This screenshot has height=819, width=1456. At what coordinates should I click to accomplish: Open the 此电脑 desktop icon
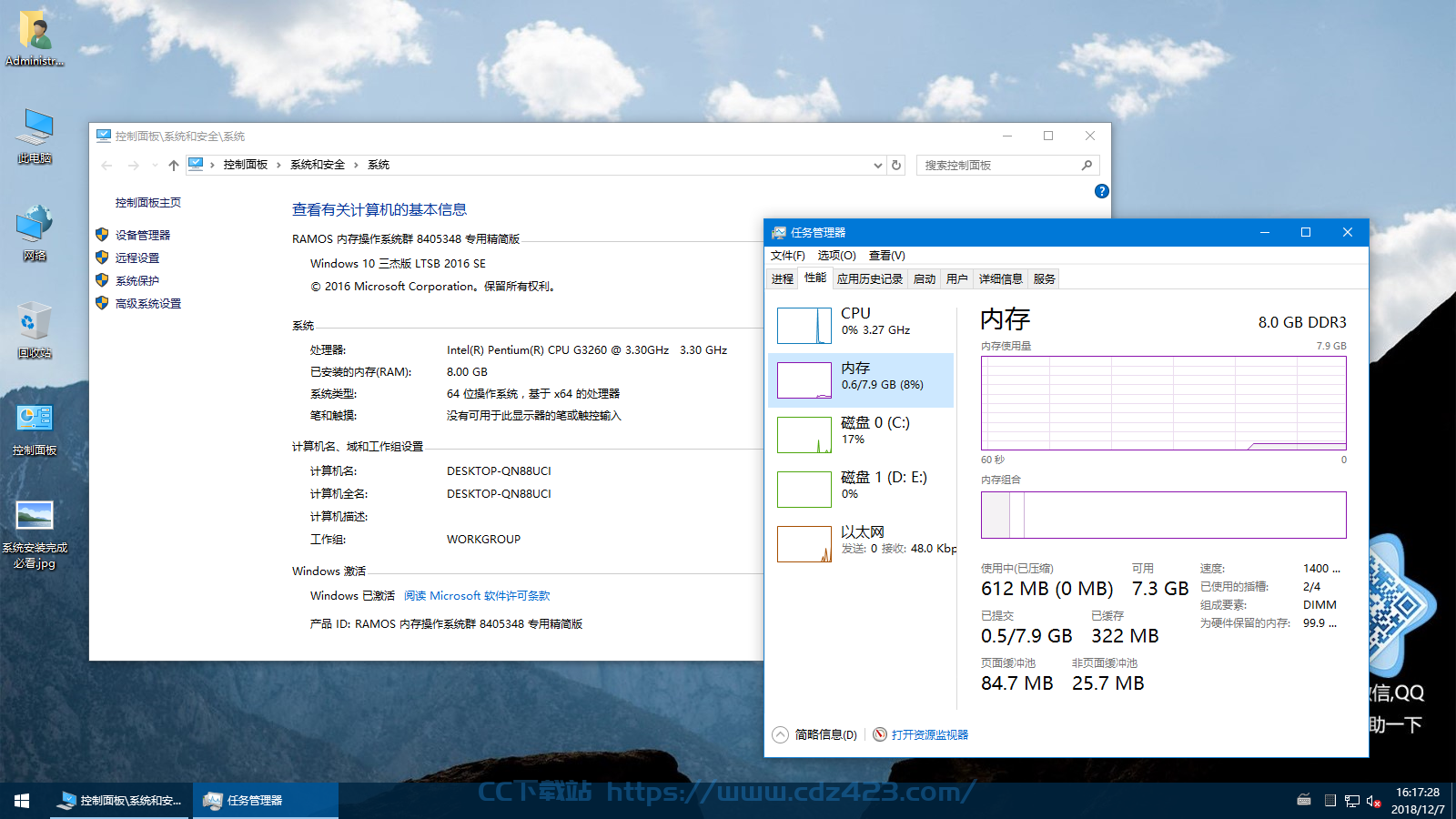[35, 136]
